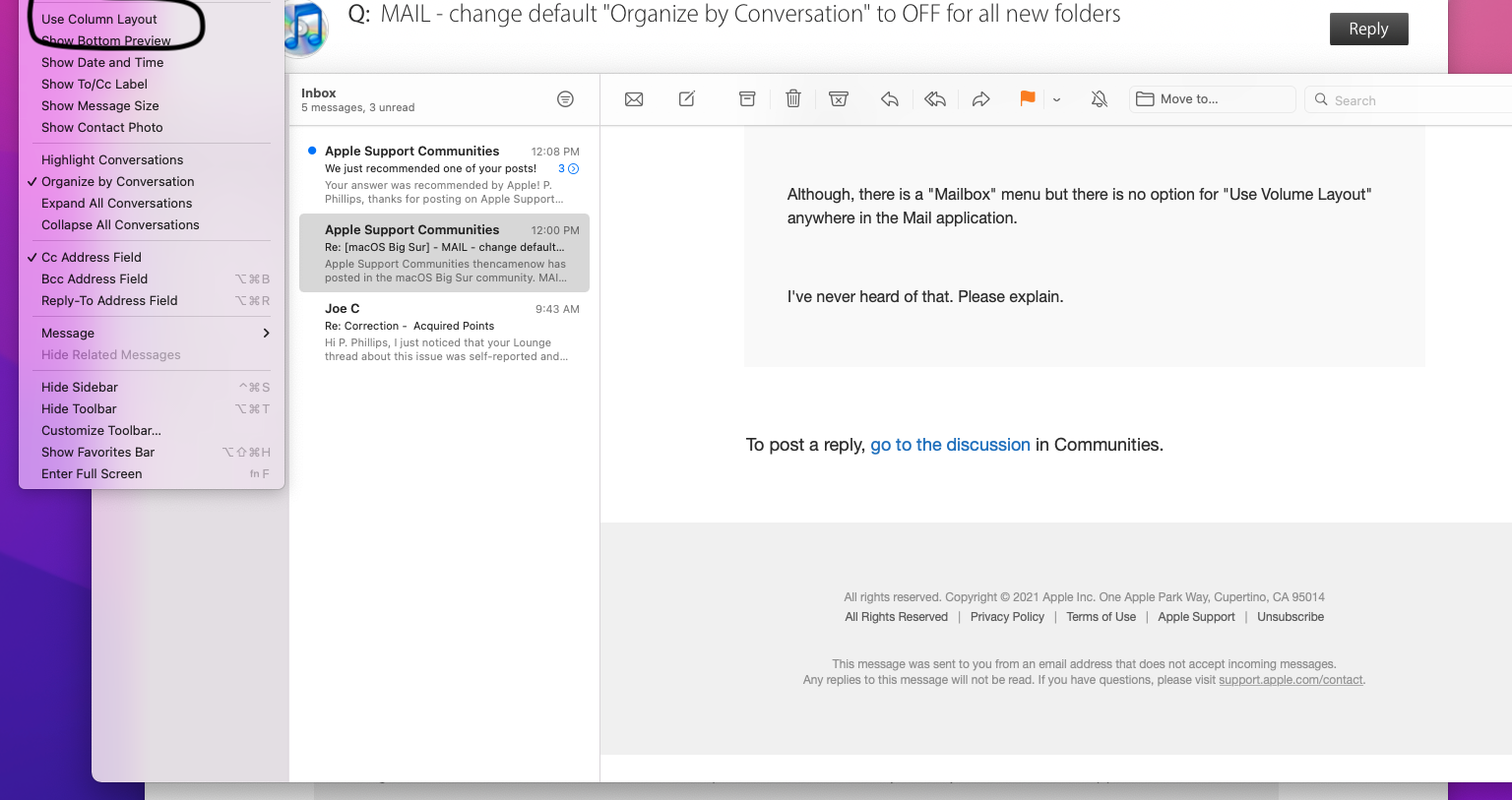Screen dimensions: 1512x800
Task: Click the Search field in toolbar
Action: coord(1409,100)
